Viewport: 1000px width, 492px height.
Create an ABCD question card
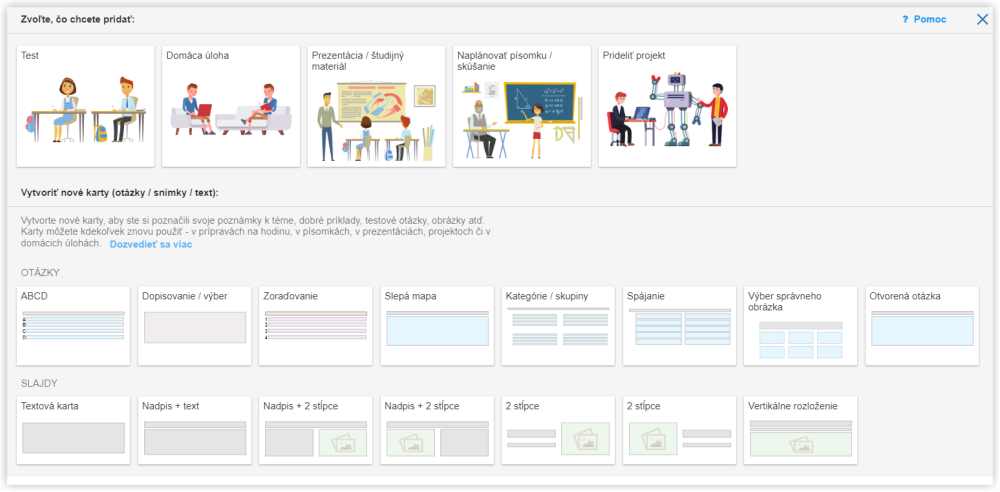point(74,326)
